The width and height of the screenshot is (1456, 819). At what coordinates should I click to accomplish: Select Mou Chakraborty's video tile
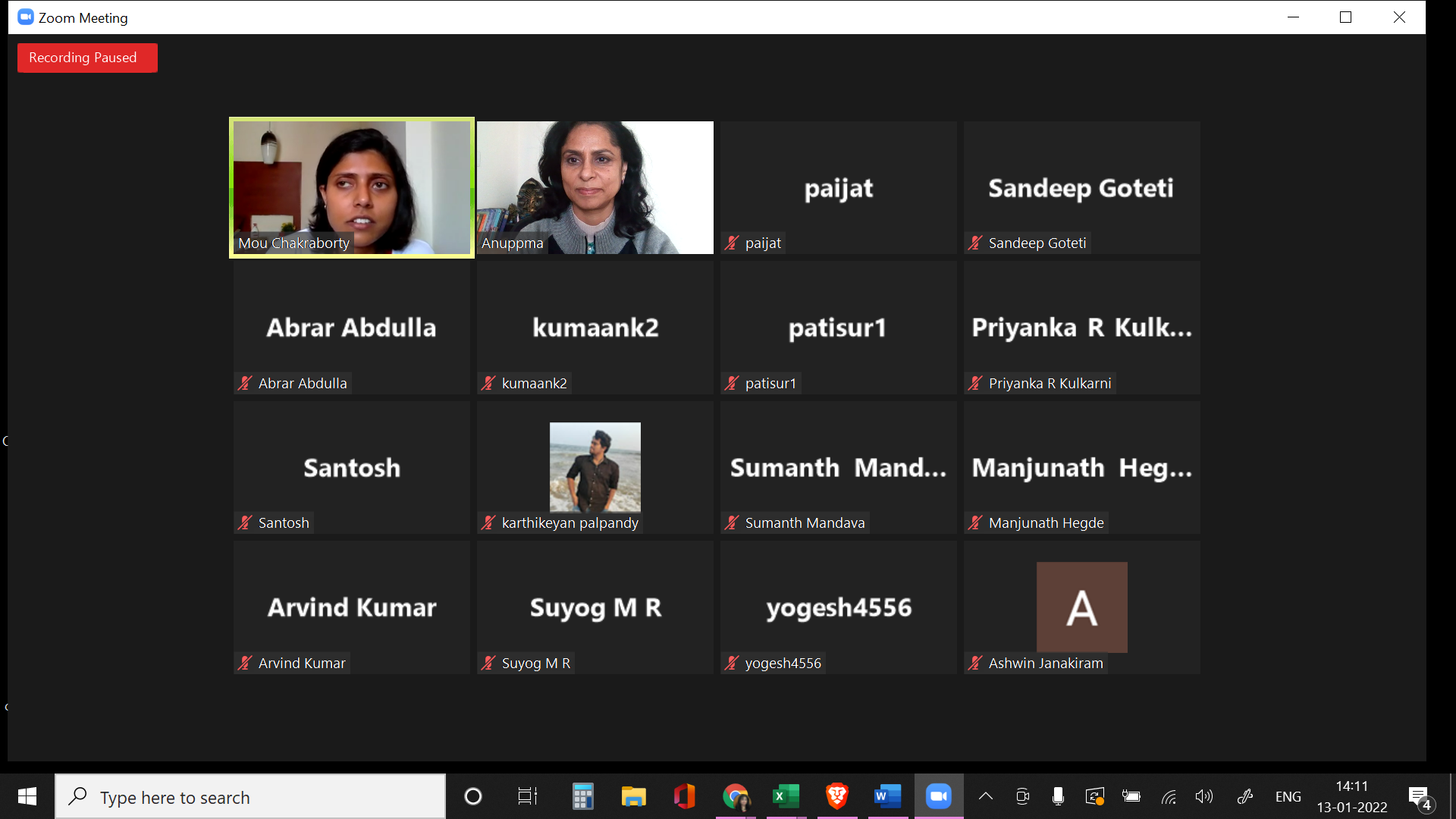(351, 187)
